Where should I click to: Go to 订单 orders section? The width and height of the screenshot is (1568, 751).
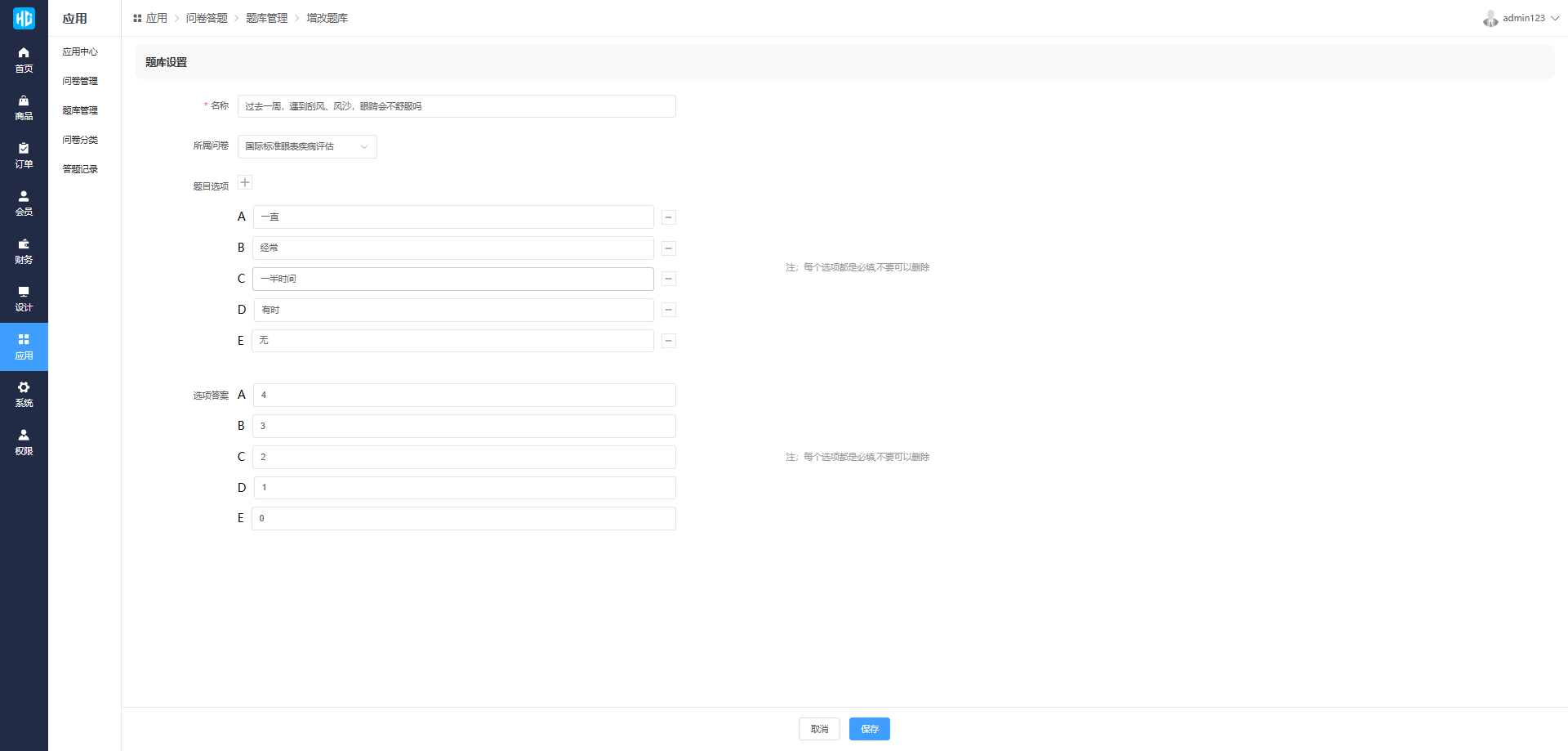(x=24, y=155)
